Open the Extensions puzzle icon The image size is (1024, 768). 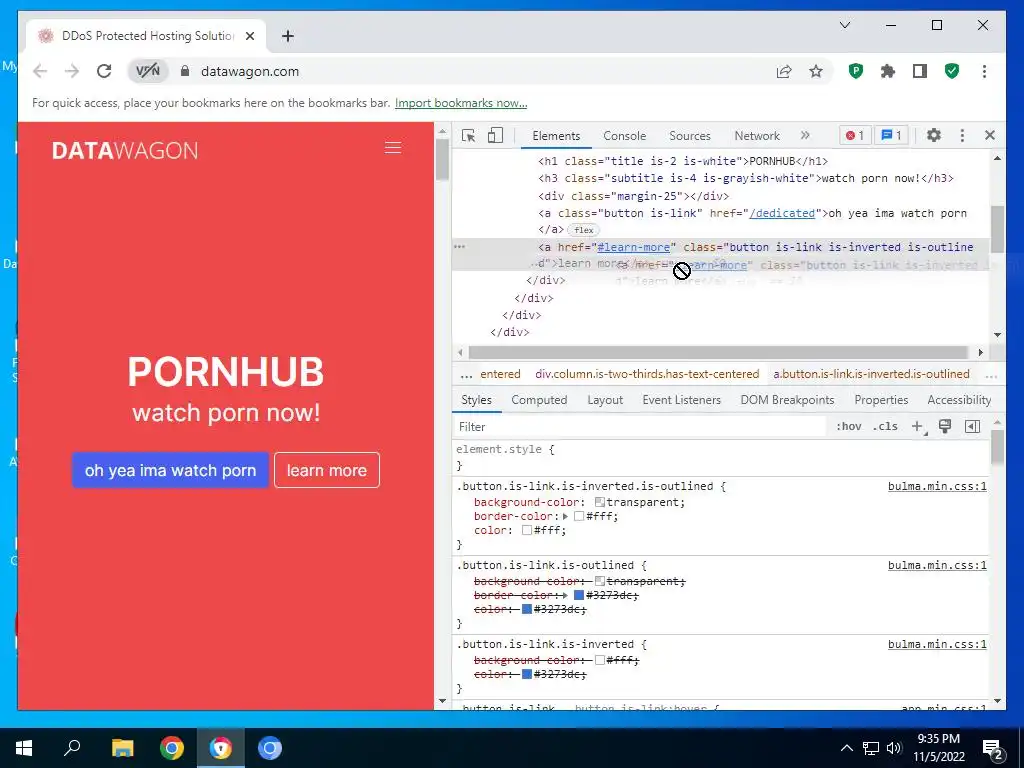click(888, 71)
